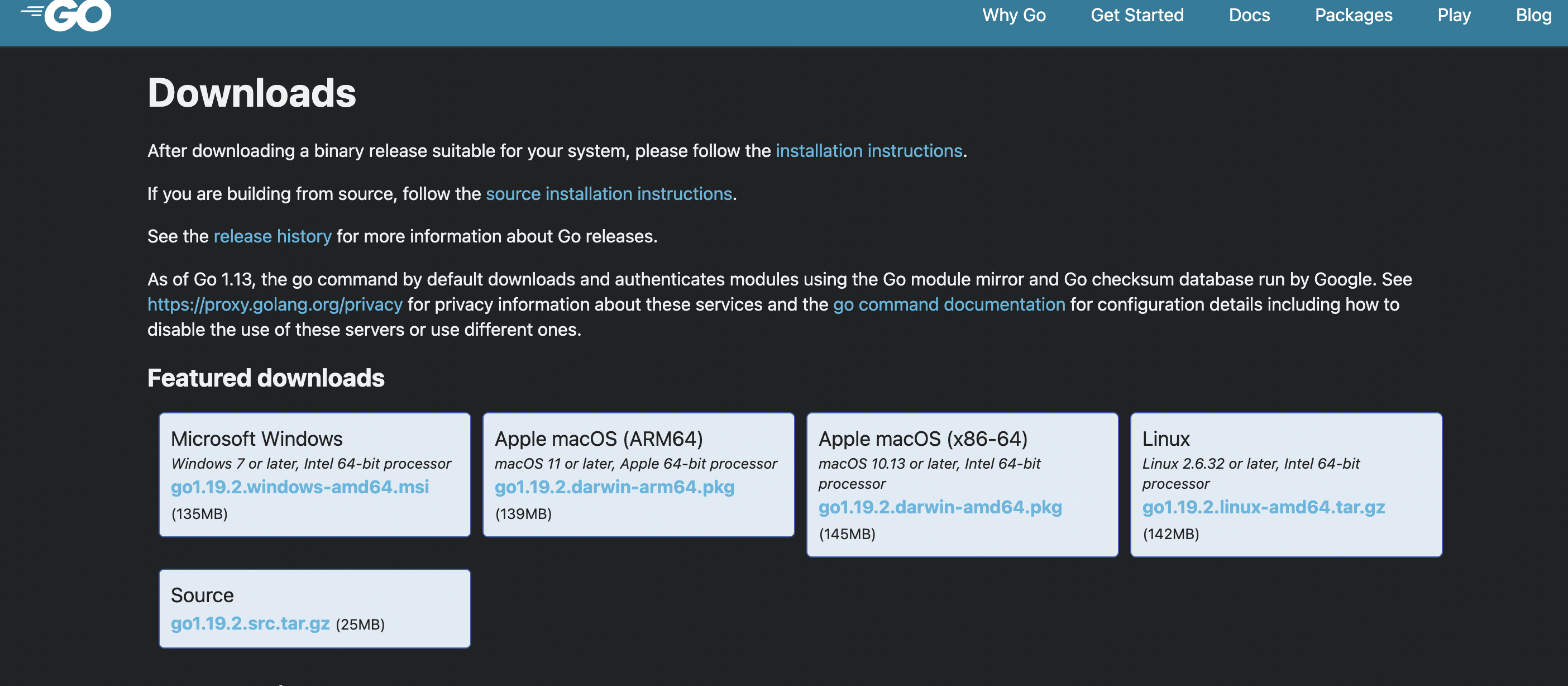
Task: Click the Go logo icon
Action: pyautogui.click(x=67, y=15)
